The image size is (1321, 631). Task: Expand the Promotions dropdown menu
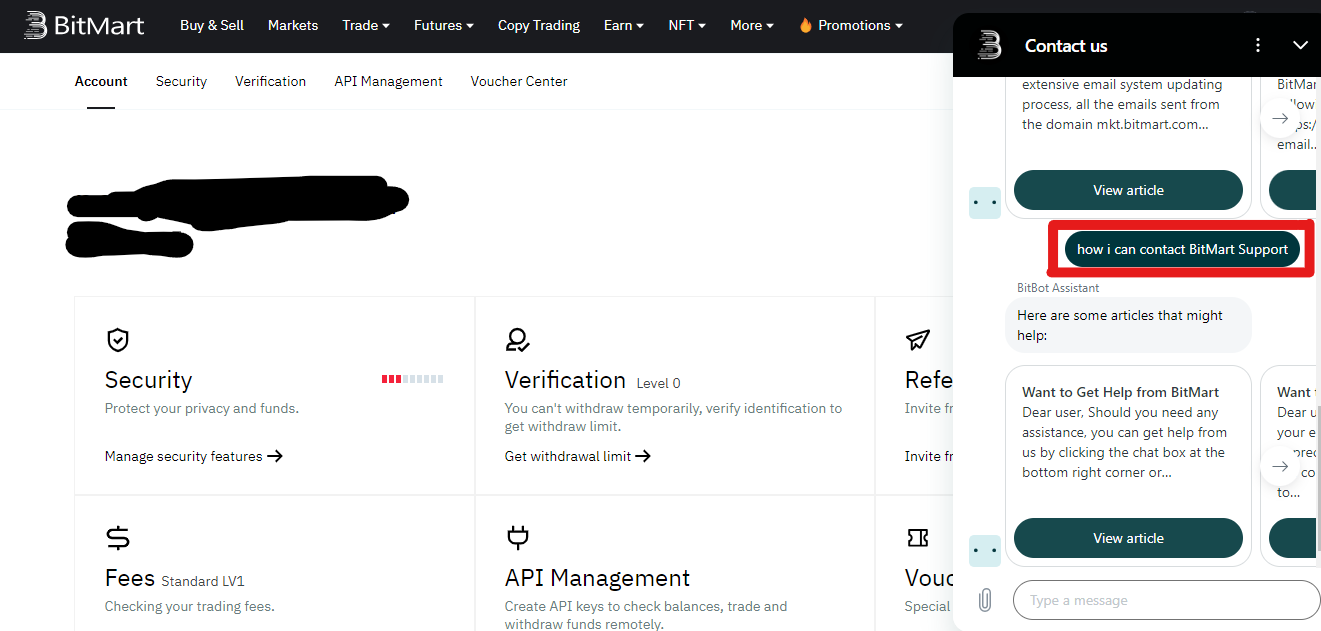850,25
